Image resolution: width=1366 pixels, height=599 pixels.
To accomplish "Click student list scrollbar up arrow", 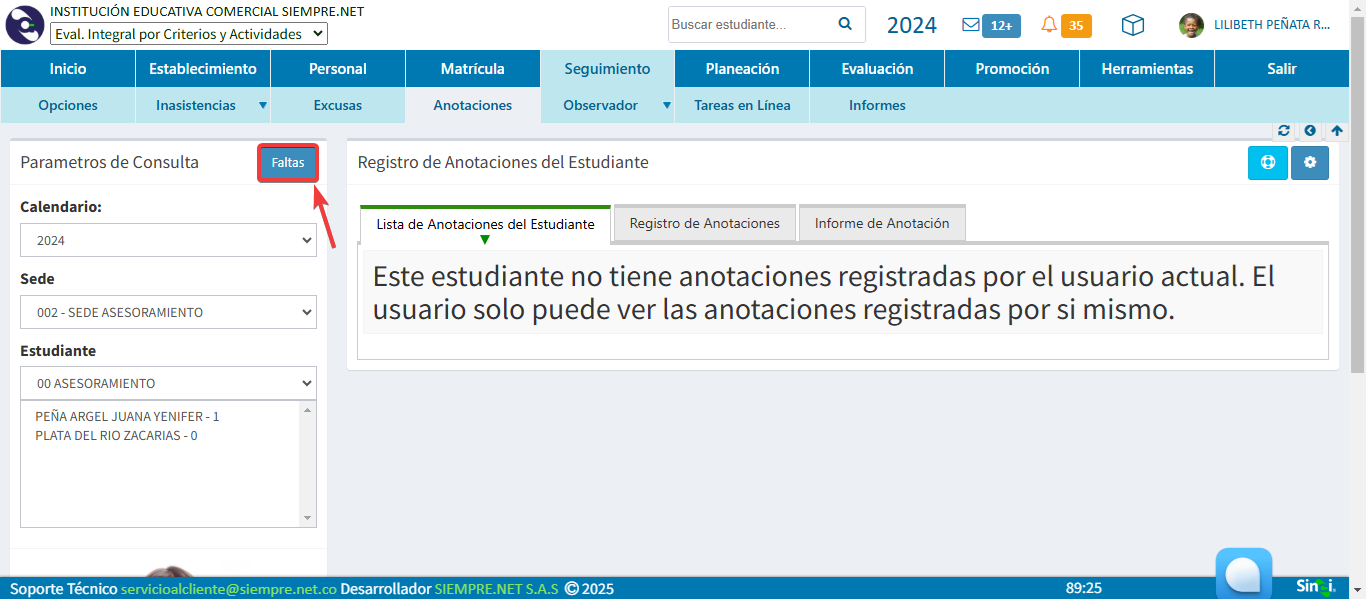I will pos(308,410).
